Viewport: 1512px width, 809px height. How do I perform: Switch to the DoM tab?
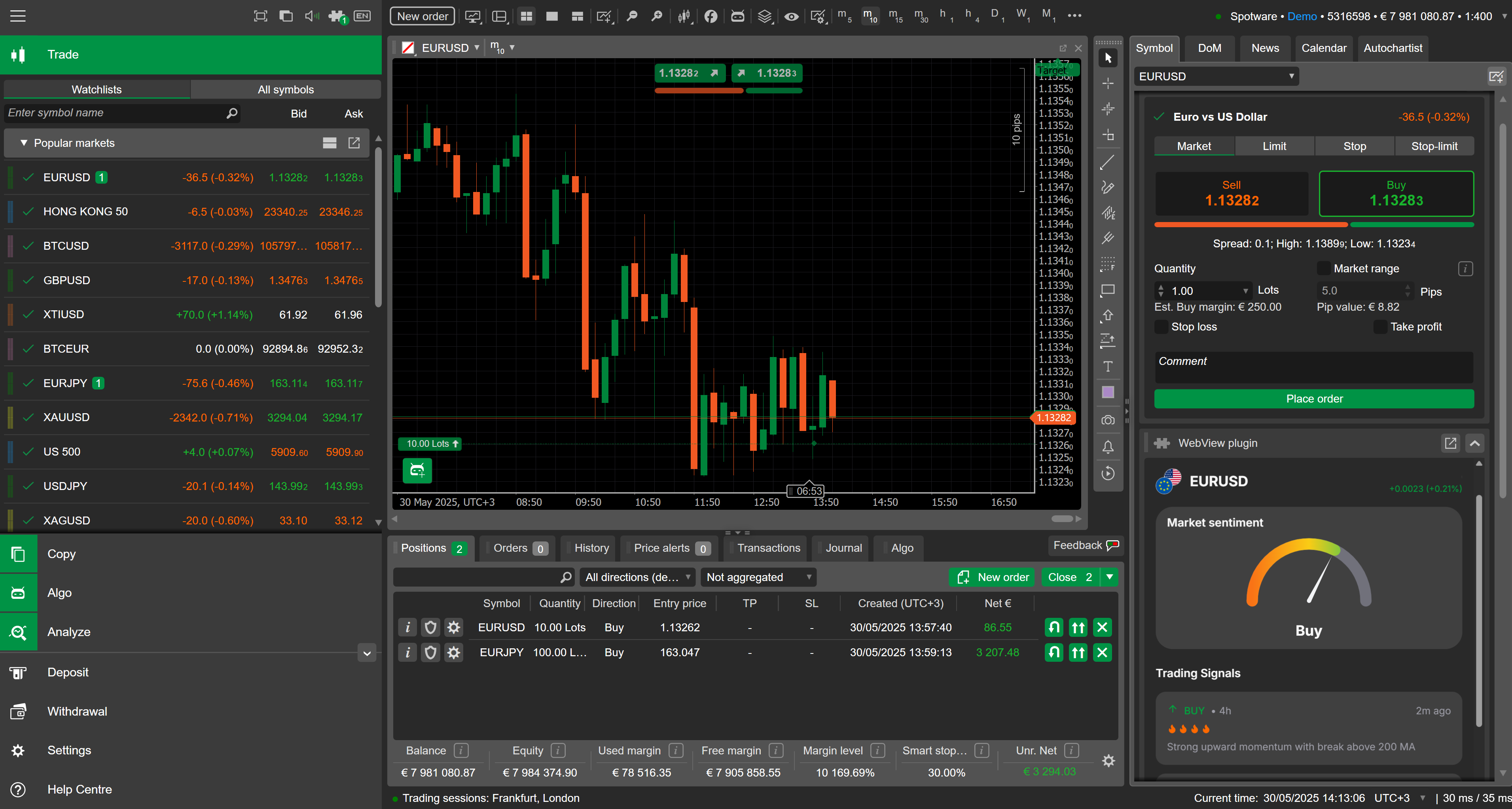click(1209, 48)
